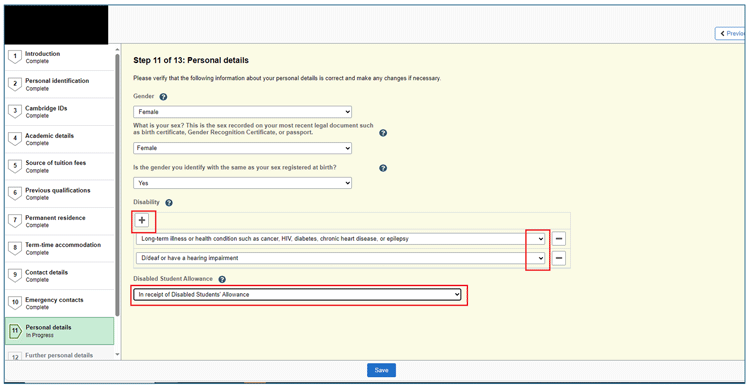Screen dimensions: 750x387
Task: Click step 7 badge for Permanent residence
Action: click(15, 221)
